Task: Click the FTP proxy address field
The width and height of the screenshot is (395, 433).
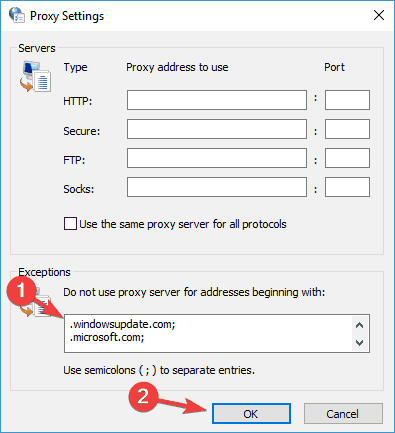Action: coord(217,158)
